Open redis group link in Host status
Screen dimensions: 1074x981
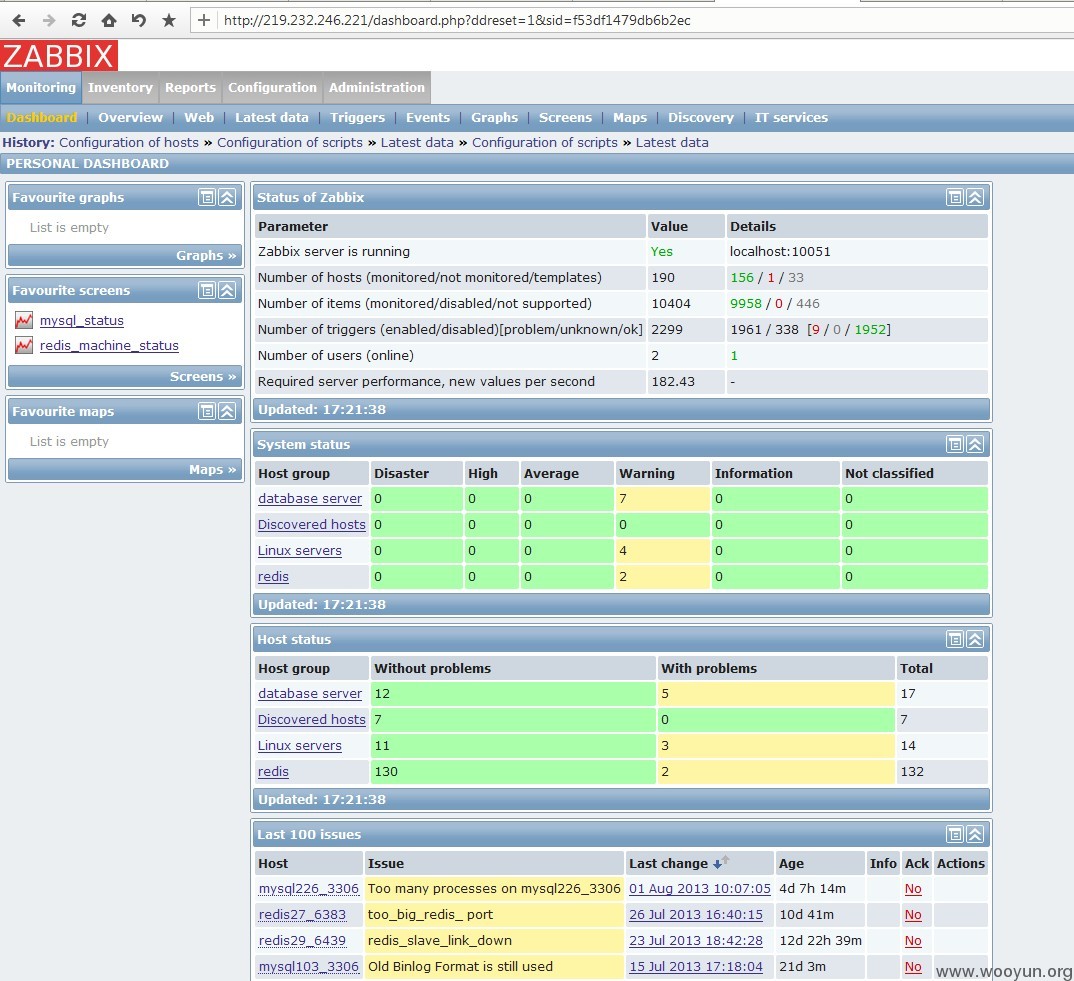273,771
